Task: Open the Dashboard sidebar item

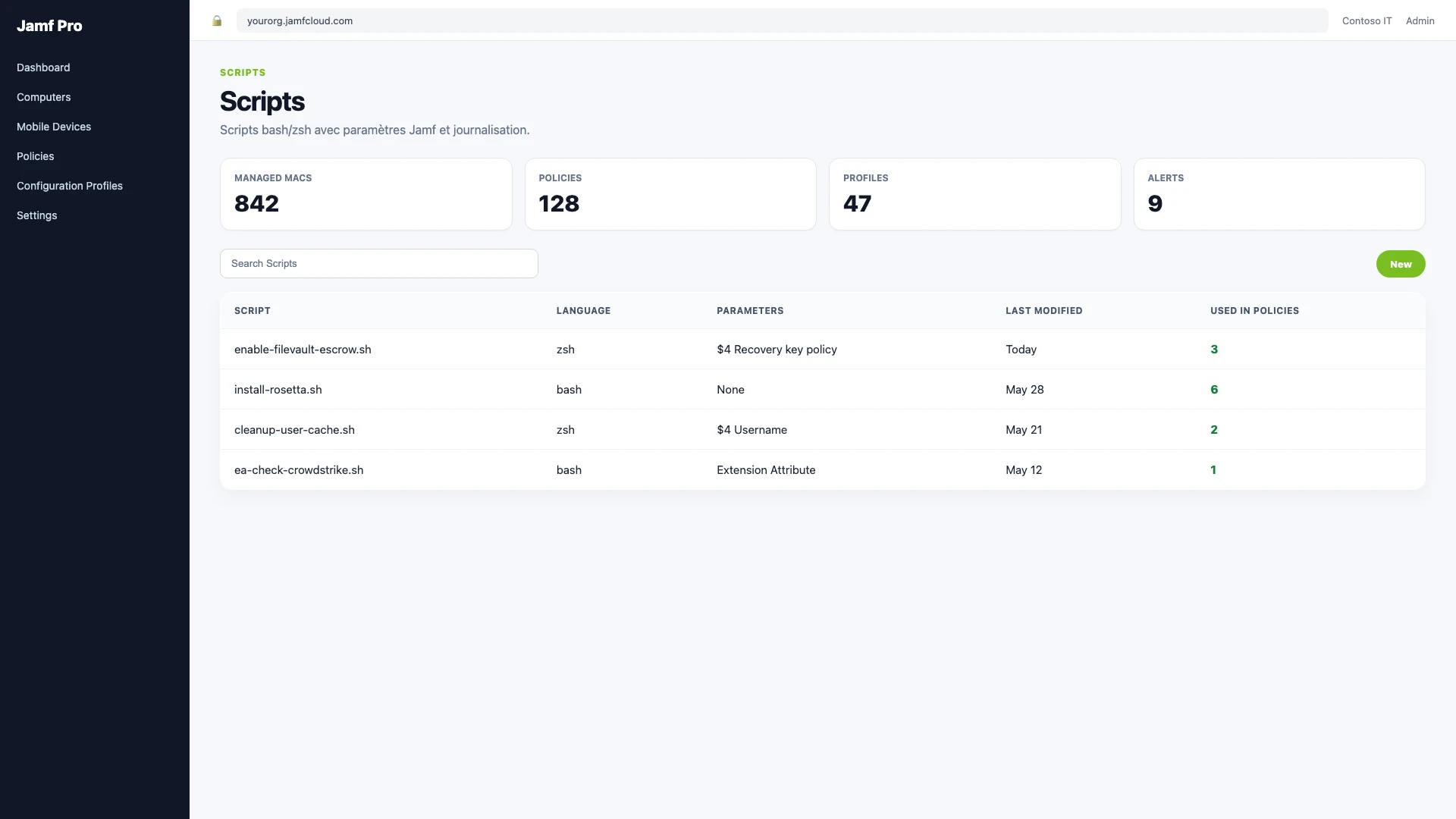Action: point(43,67)
